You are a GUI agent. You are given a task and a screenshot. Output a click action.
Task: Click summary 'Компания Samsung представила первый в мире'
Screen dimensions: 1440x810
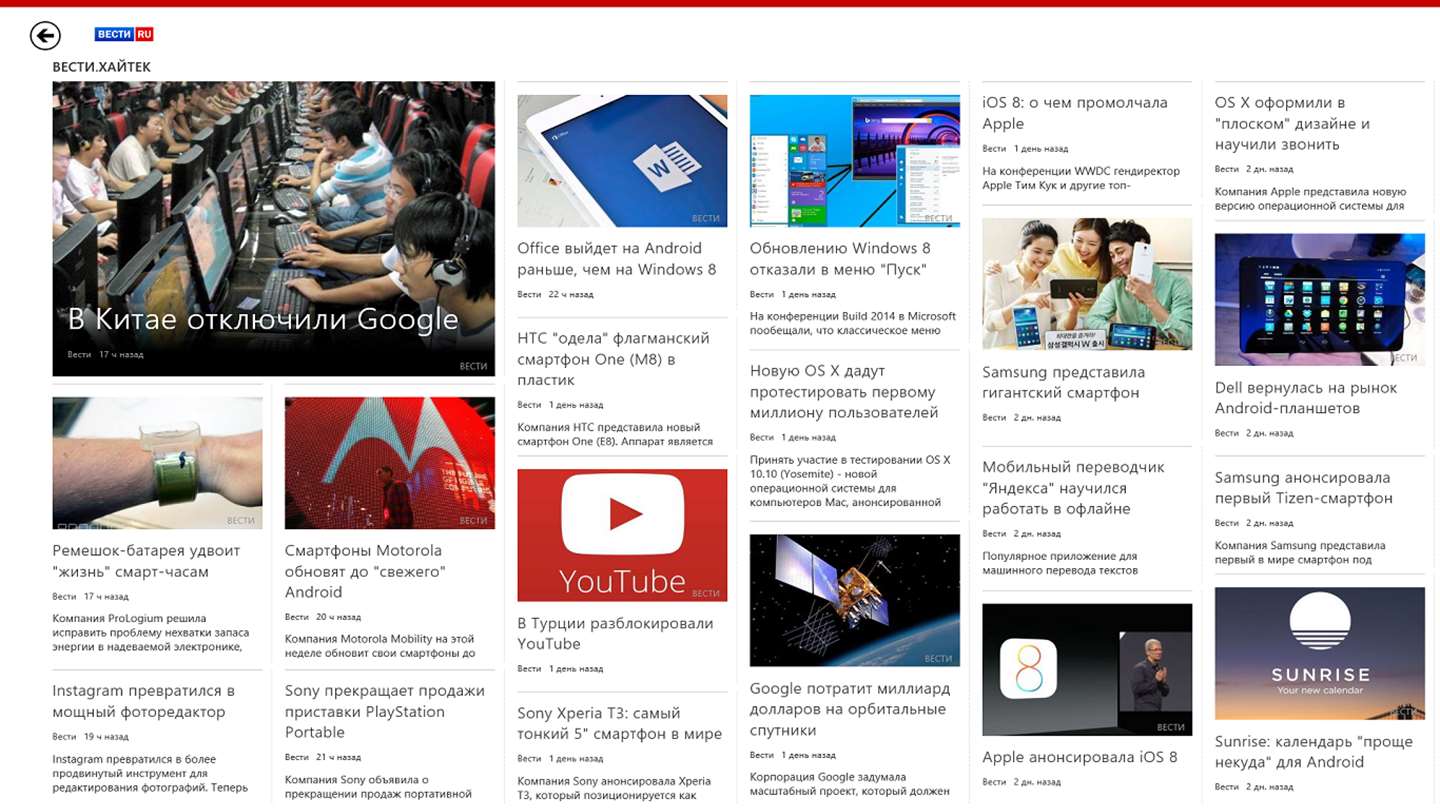(x=1300, y=553)
